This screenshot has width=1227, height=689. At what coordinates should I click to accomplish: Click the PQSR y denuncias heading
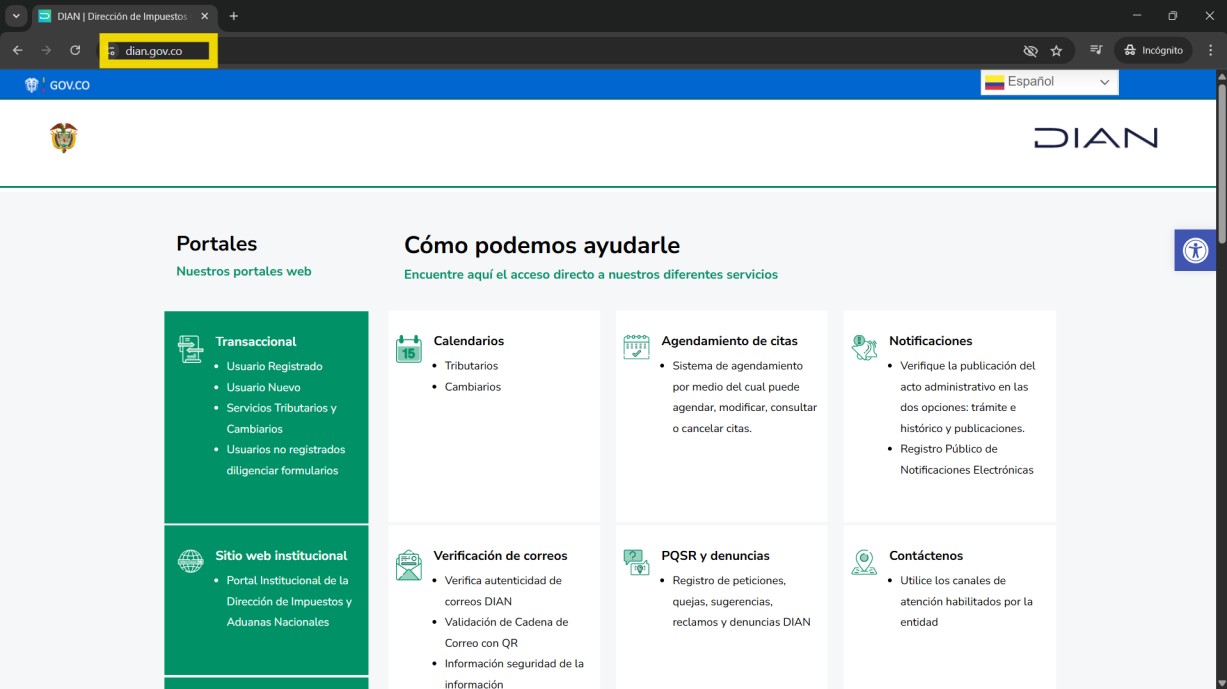click(x=716, y=556)
